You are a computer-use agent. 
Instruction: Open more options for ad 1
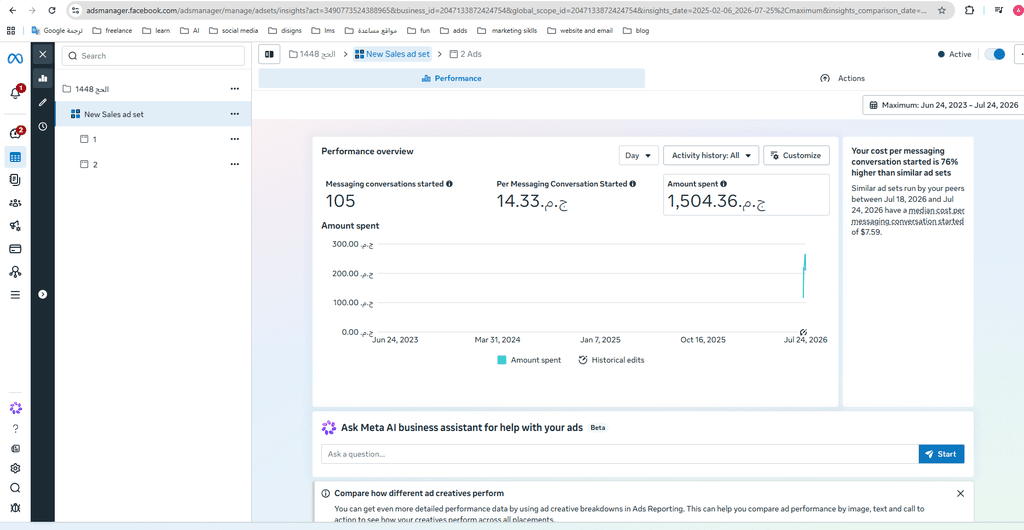pos(234,139)
